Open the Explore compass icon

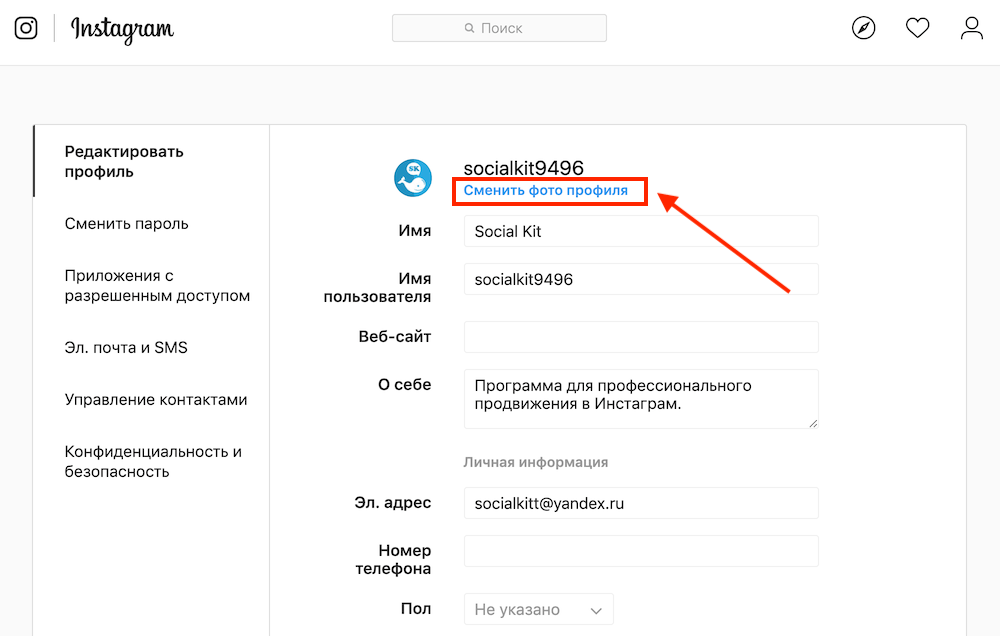(x=863, y=28)
